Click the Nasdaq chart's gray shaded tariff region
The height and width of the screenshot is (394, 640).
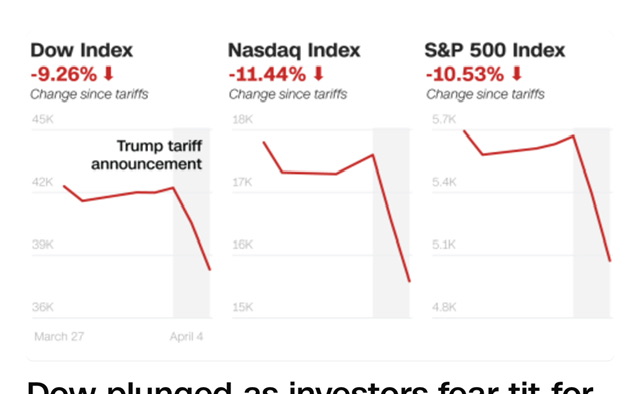[391, 223]
